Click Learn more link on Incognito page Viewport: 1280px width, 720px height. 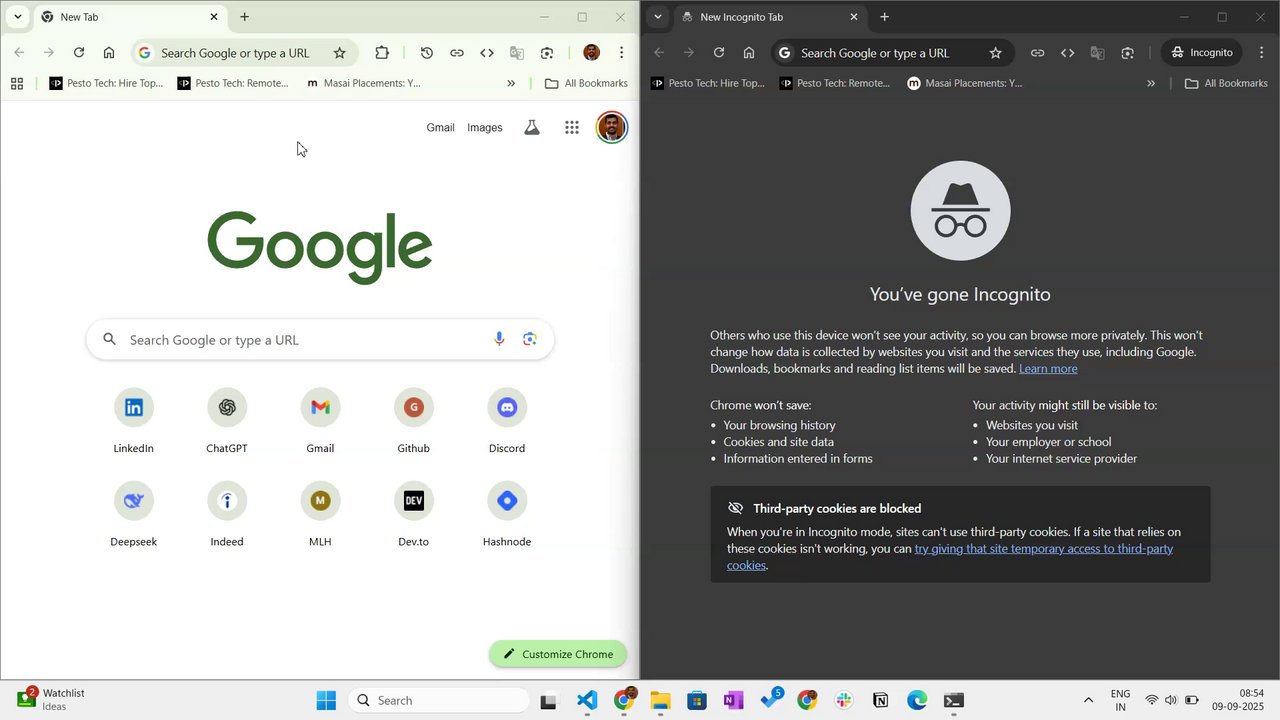coord(1048,368)
